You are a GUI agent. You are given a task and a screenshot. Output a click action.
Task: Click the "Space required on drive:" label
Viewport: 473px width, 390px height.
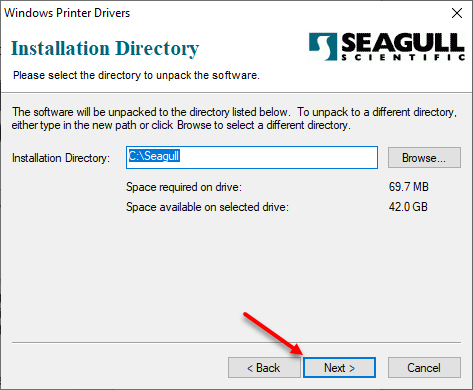coord(184,187)
